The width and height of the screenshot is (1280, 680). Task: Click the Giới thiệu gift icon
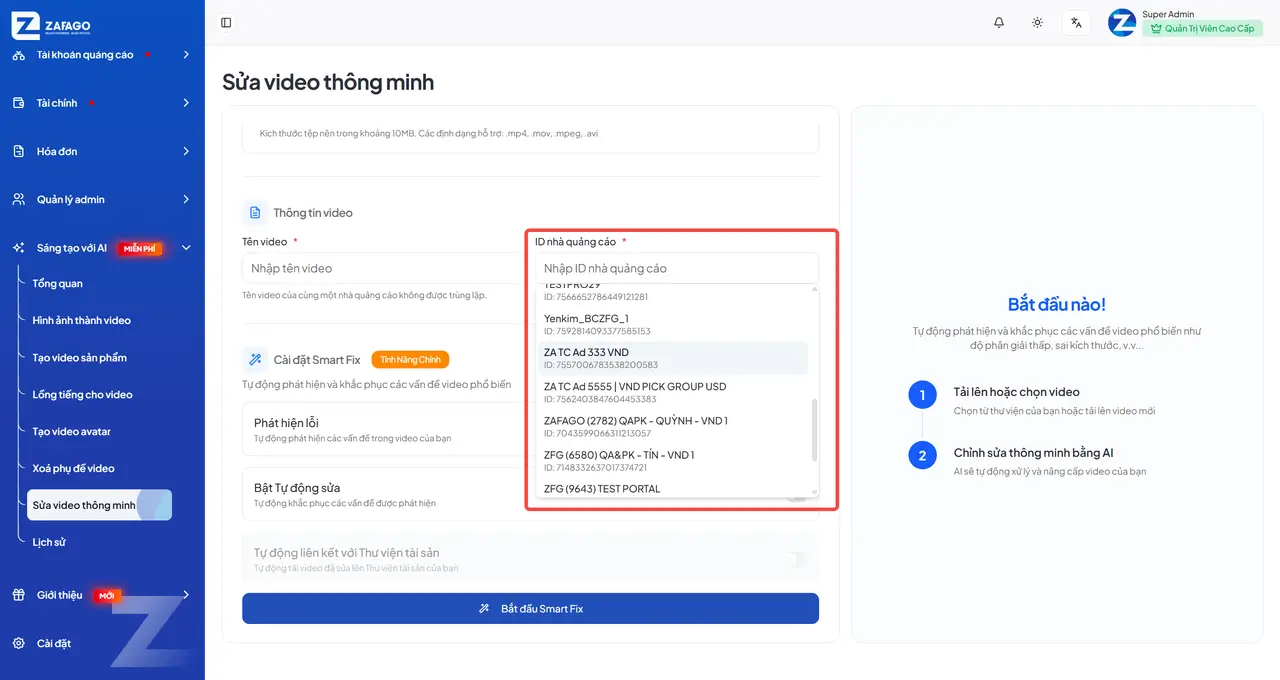(18, 595)
